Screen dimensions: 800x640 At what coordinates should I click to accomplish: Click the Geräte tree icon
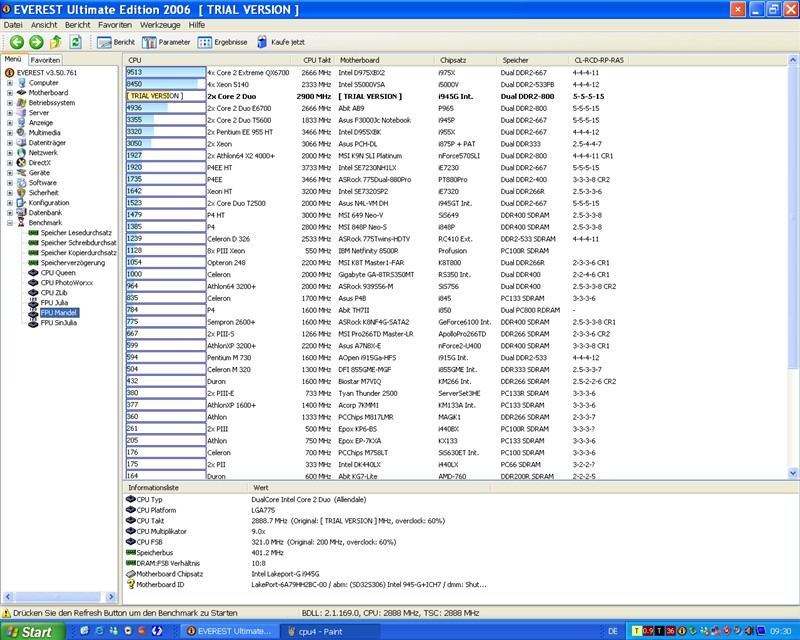coord(21,173)
